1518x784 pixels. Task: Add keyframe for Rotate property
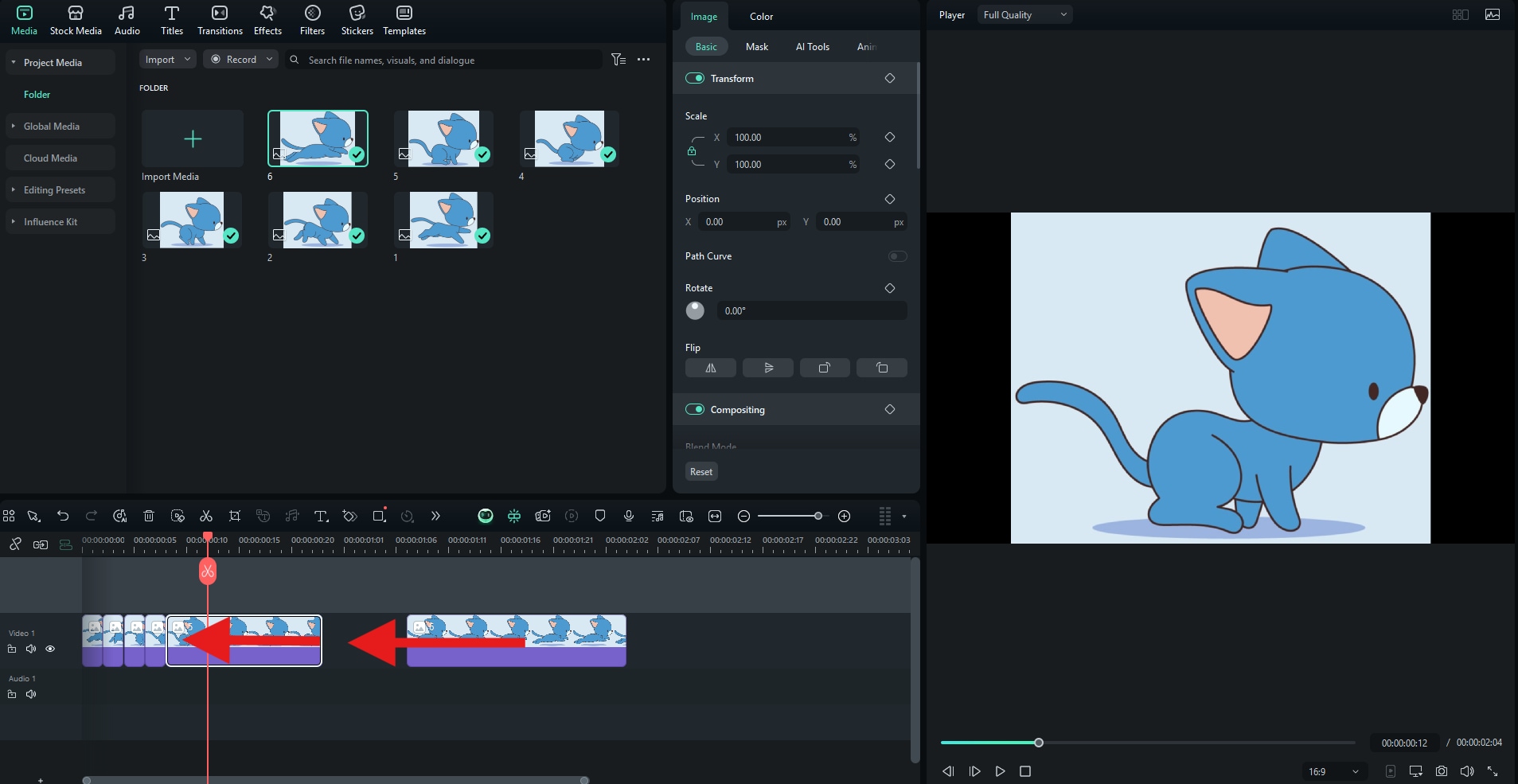pos(890,288)
